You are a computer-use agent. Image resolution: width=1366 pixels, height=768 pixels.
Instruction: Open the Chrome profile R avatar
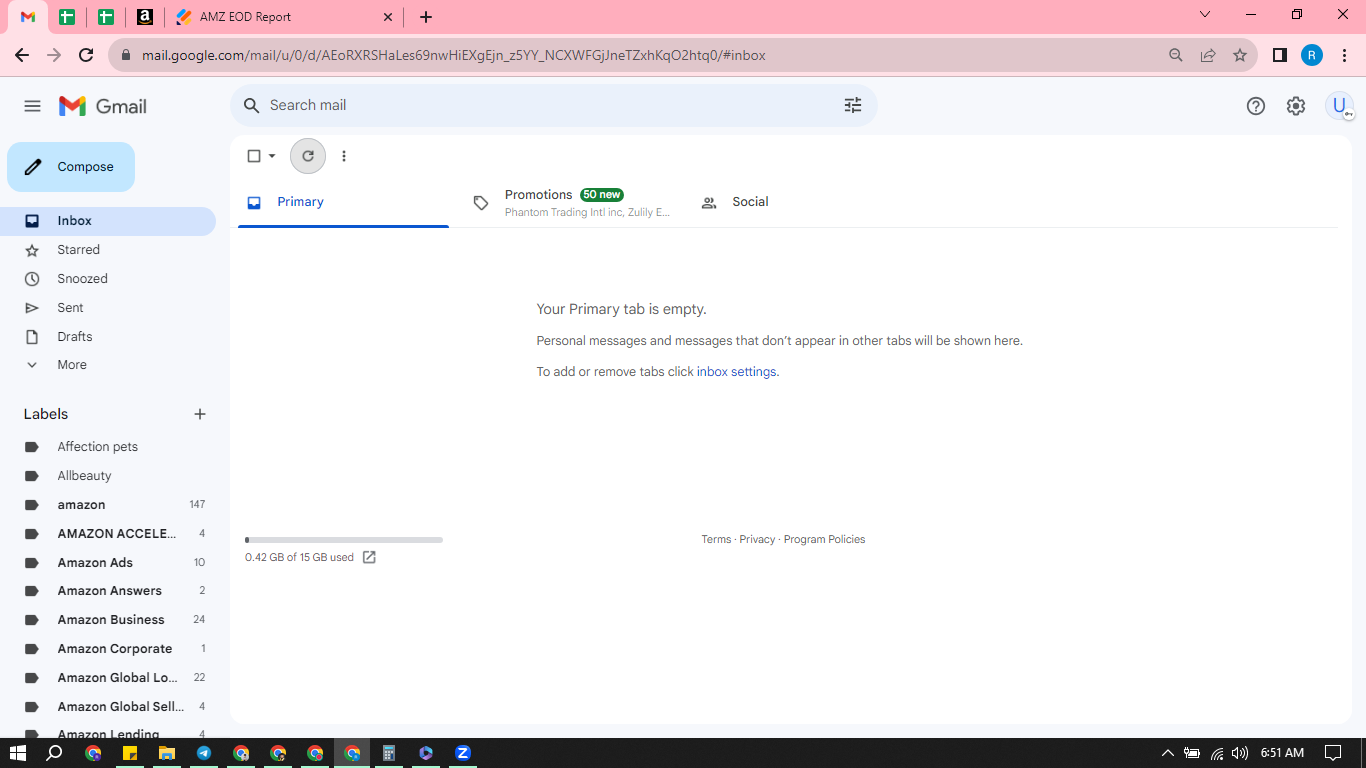(x=1312, y=55)
